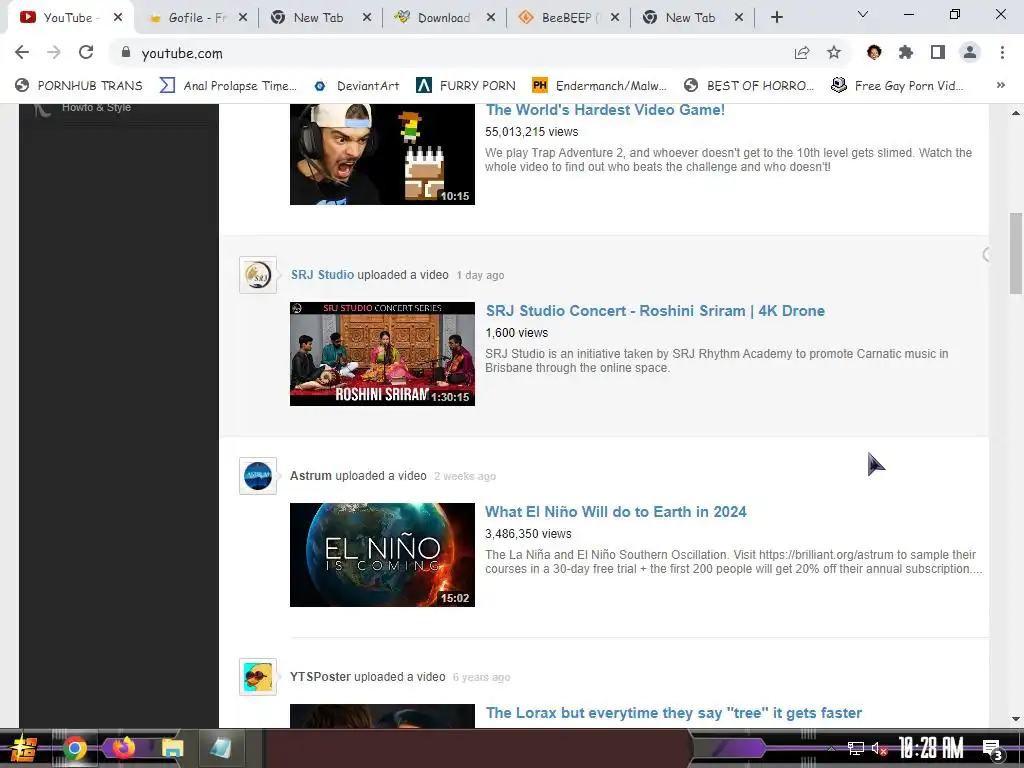Play the World's Hardest Video Game thumbnail

coord(382,154)
